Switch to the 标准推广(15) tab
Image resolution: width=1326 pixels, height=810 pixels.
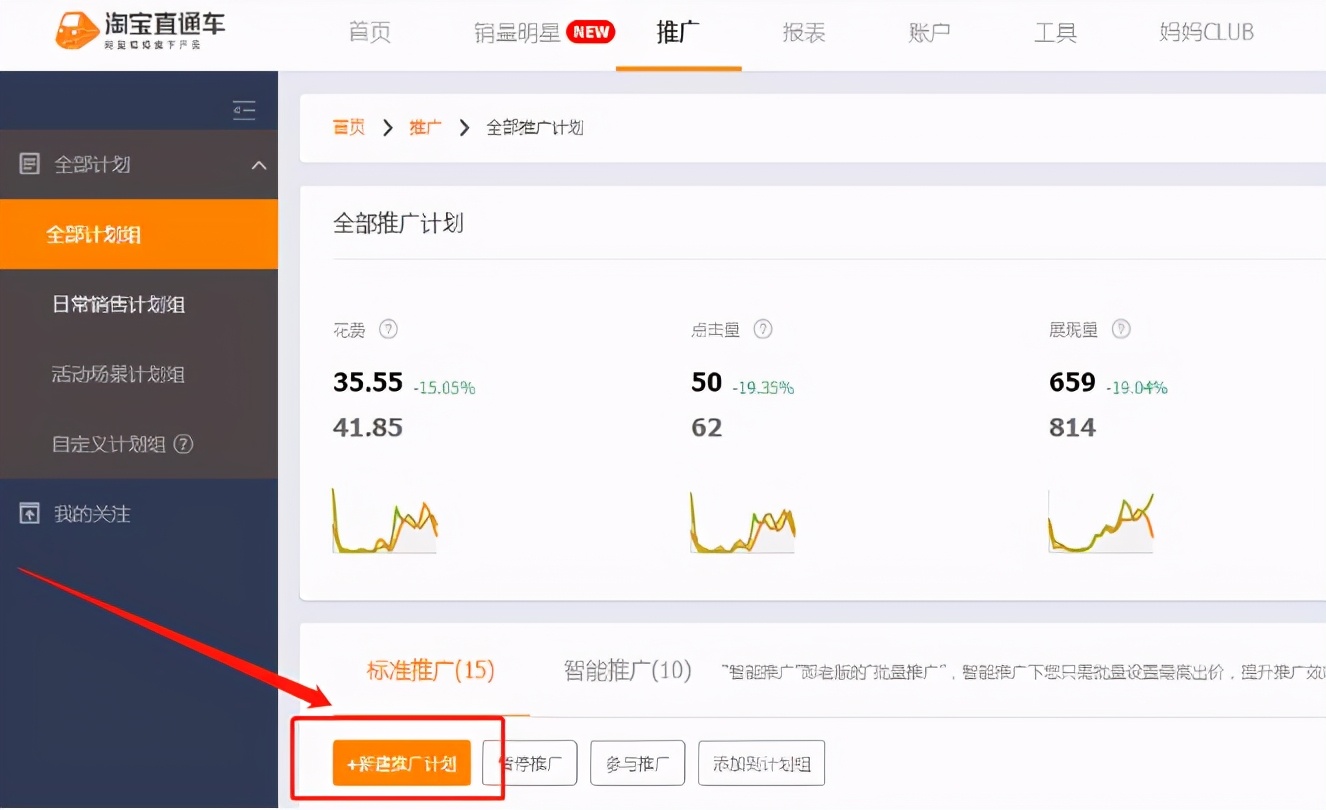click(x=432, y=671)
